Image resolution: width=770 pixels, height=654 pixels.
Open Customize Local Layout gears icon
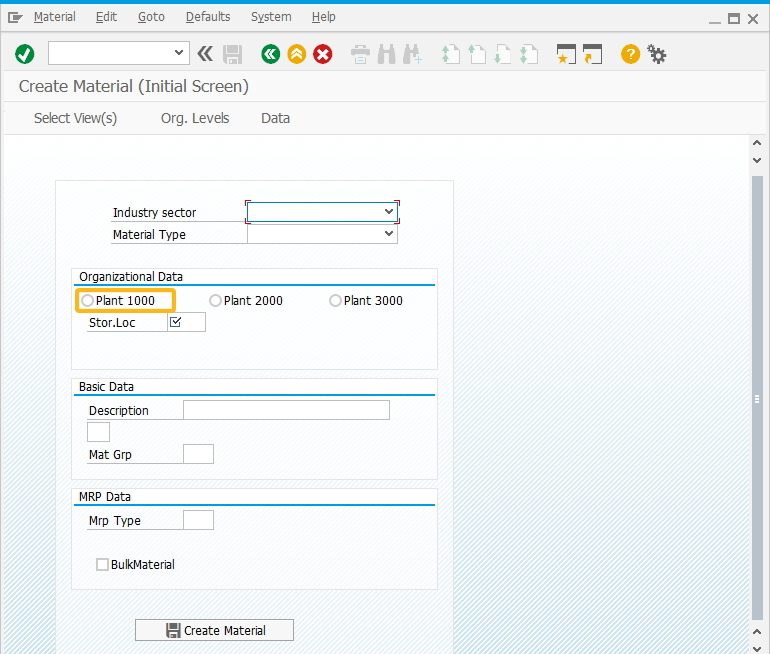point(657,54)
